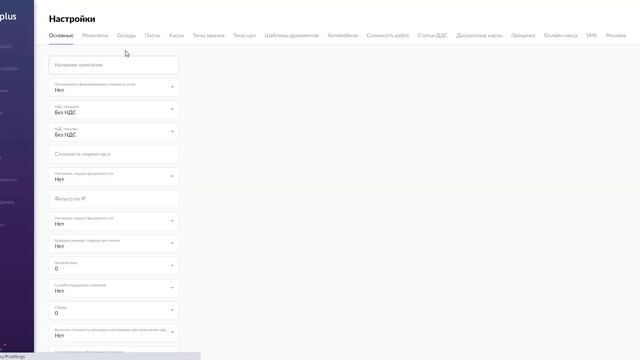
Task: Focus the Название компании input field
Action: point(114,65)
